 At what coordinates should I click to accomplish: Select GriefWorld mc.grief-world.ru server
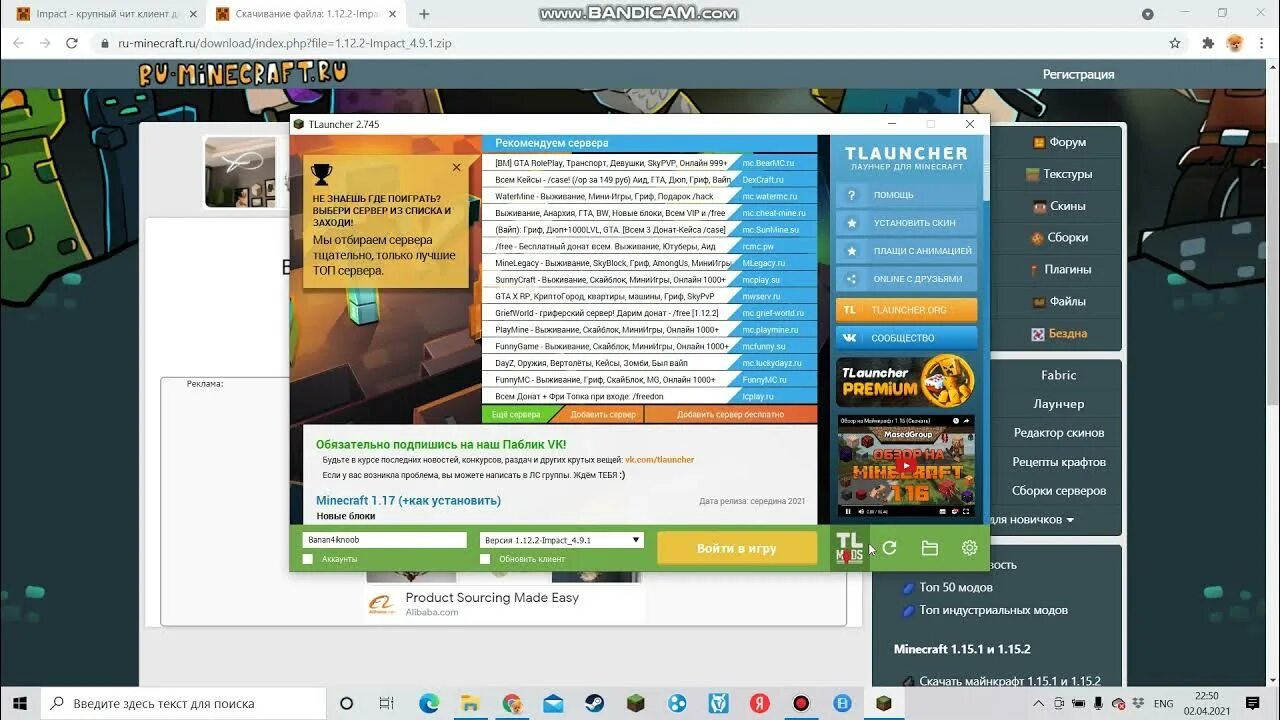coord(649,313)
